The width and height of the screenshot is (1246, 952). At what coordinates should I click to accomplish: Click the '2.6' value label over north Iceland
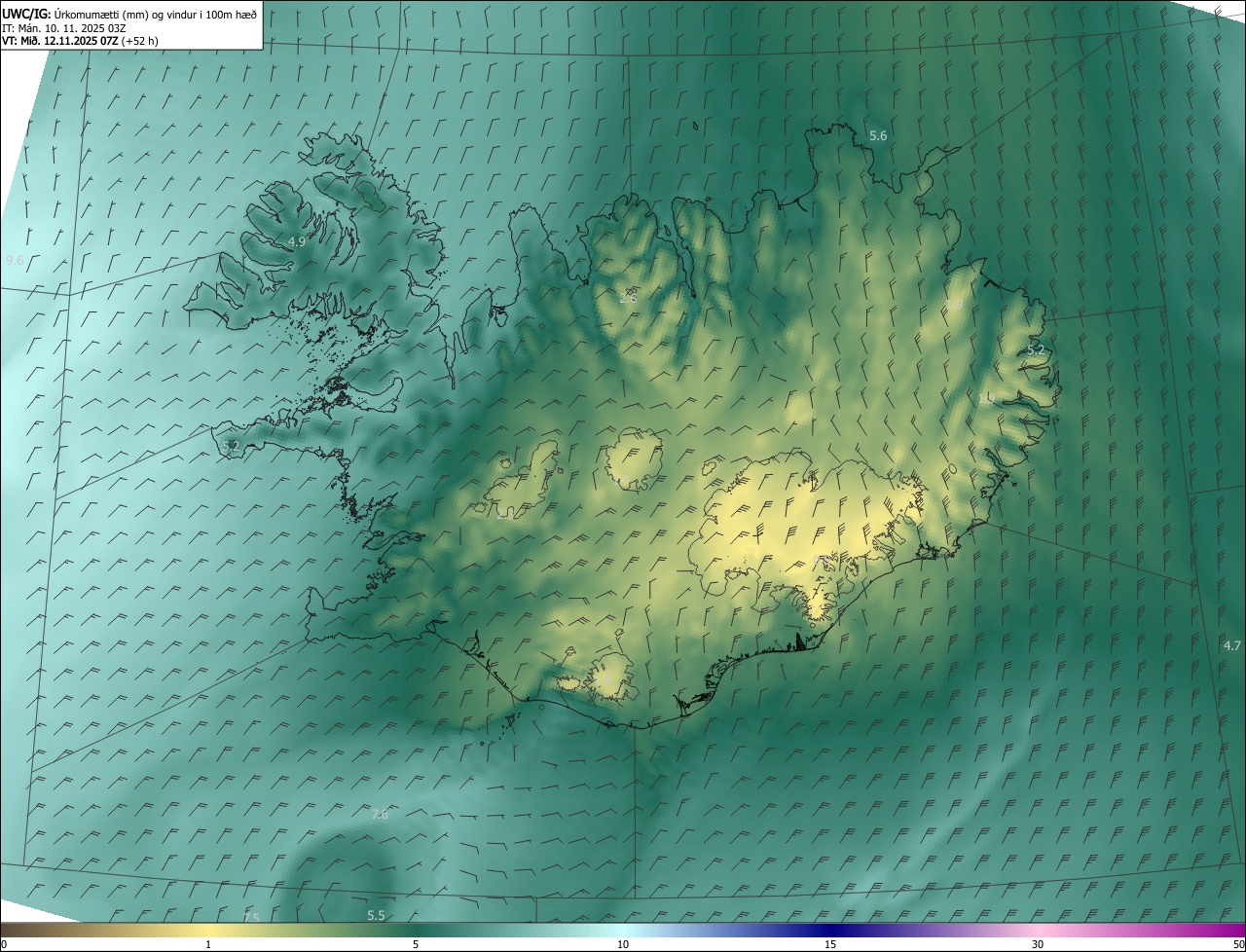[x=628, y=298]
